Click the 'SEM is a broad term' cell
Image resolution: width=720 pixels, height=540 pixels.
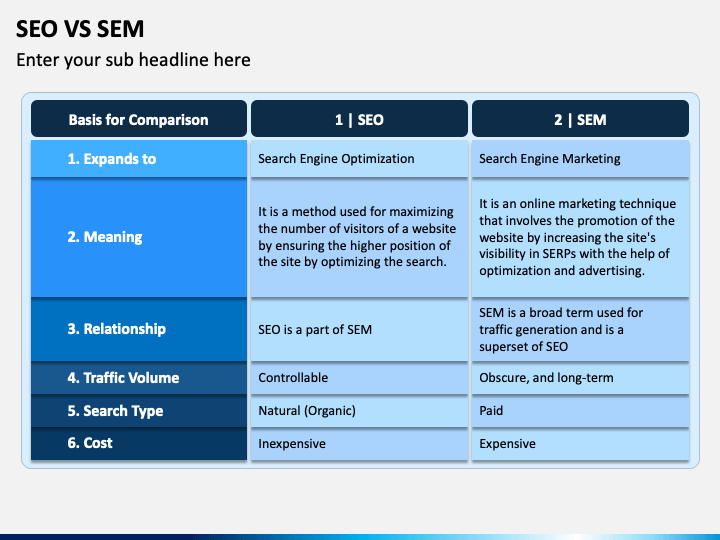coord(580,329)
